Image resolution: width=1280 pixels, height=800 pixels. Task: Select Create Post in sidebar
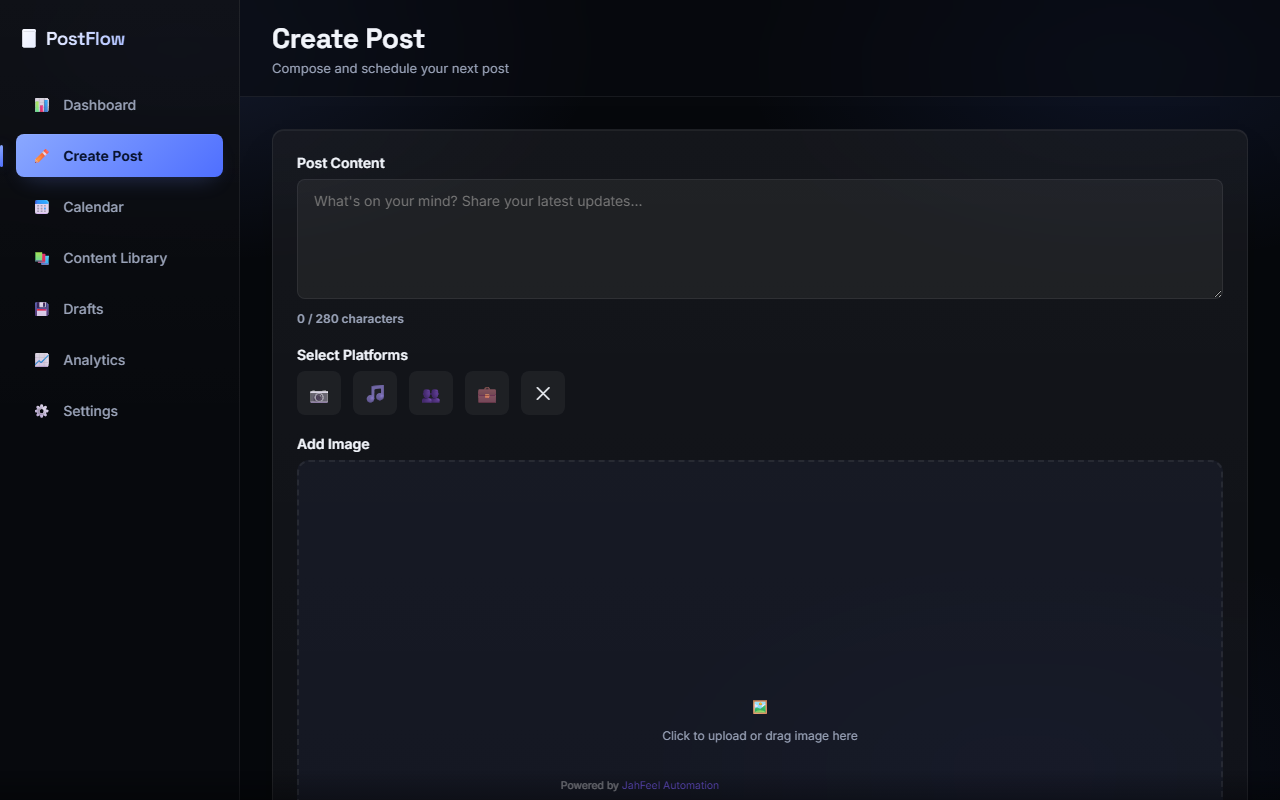pyautogui.click(x=119, y=156)
